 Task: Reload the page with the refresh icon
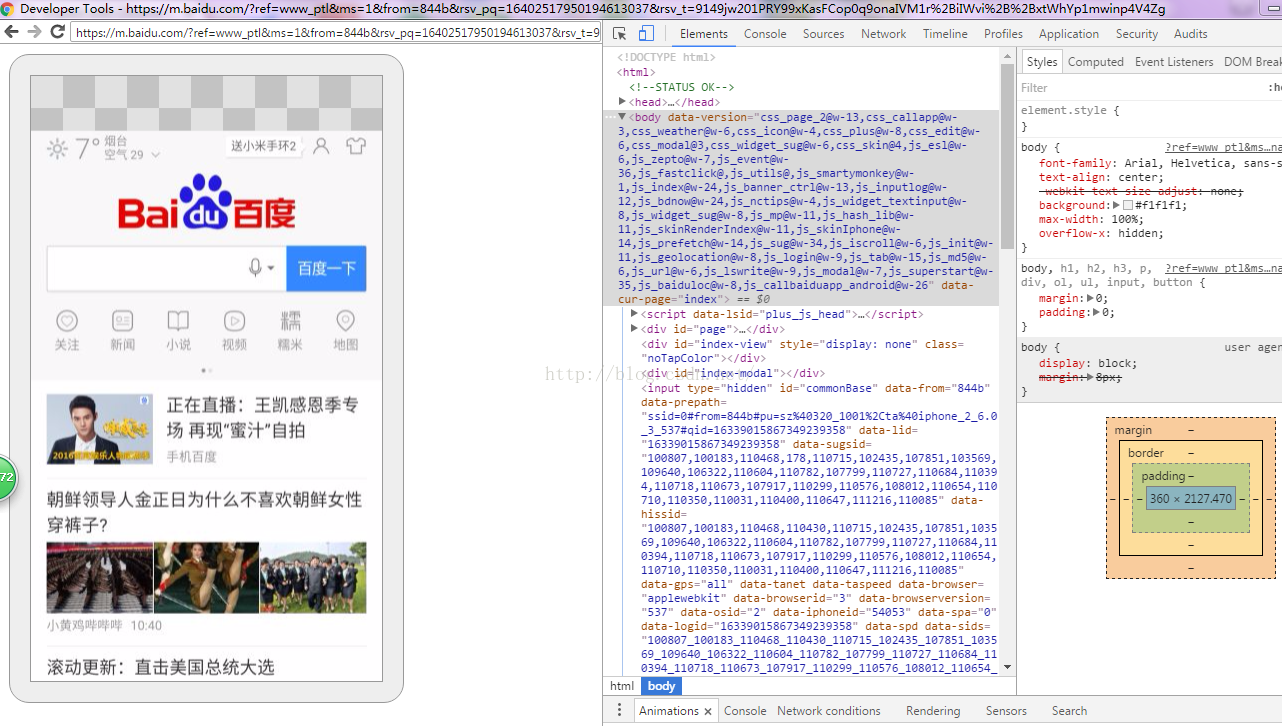(57, 32)
